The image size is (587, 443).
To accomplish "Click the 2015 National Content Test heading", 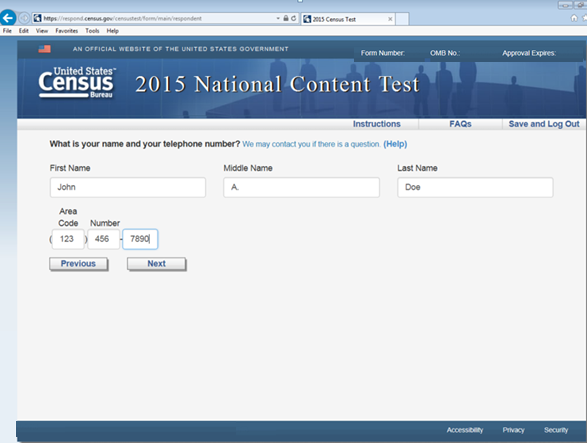I will [277, 84].
